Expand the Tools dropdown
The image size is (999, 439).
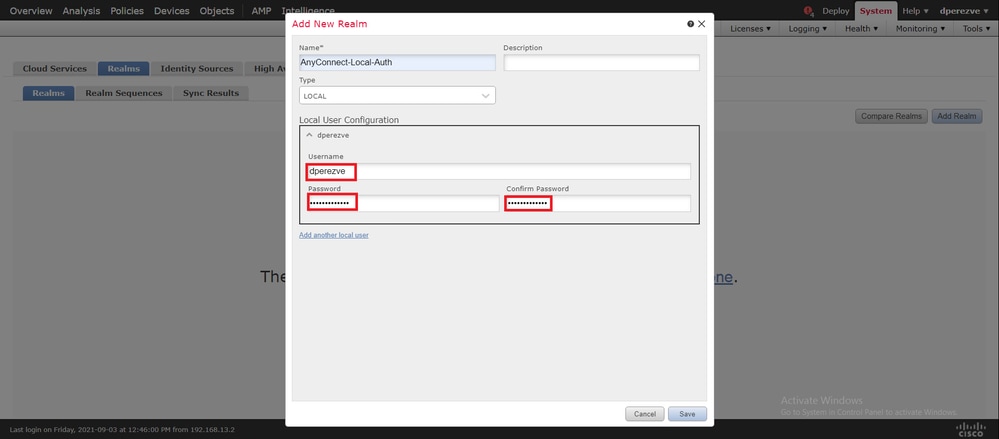[x=976, y=29]
